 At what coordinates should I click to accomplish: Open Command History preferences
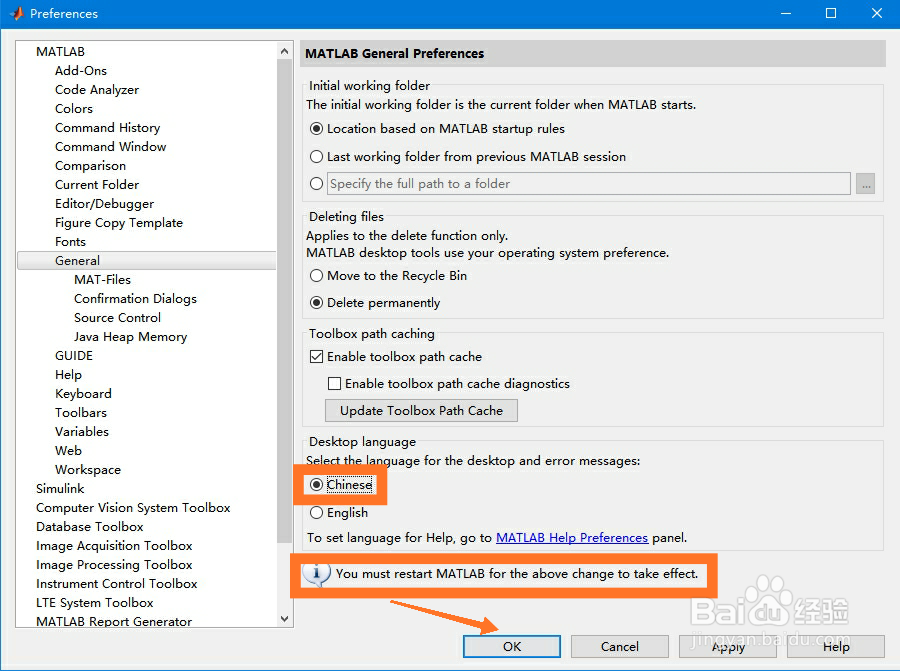[x=107, y=127]
